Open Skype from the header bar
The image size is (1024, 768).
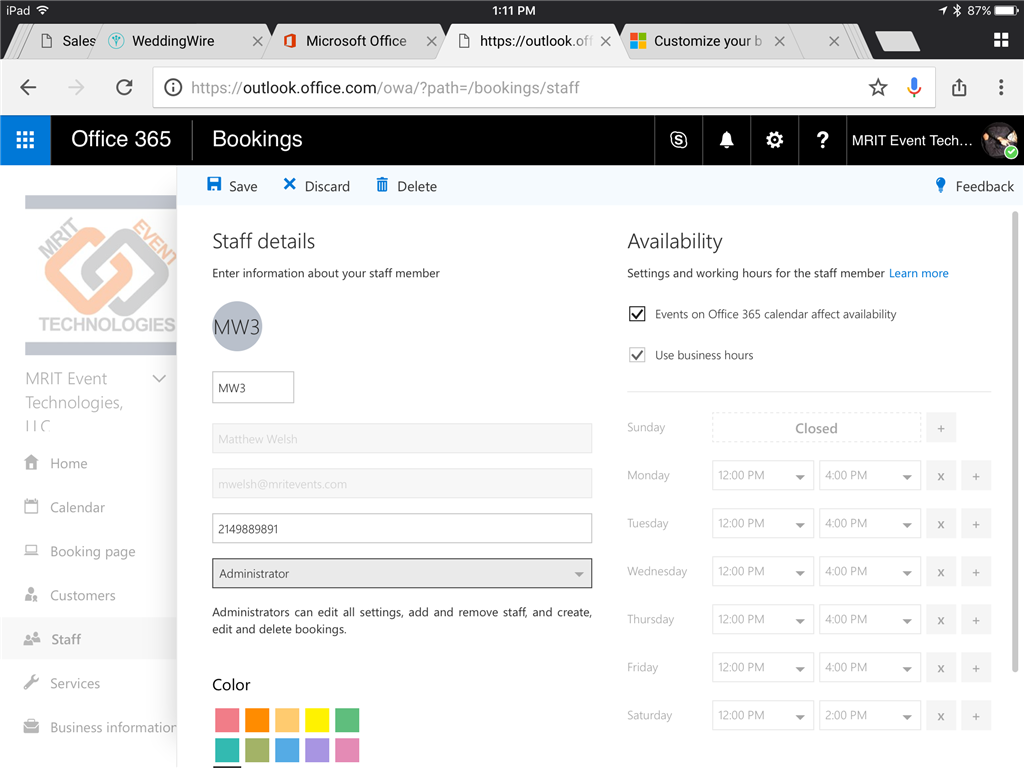click(679, 140)
